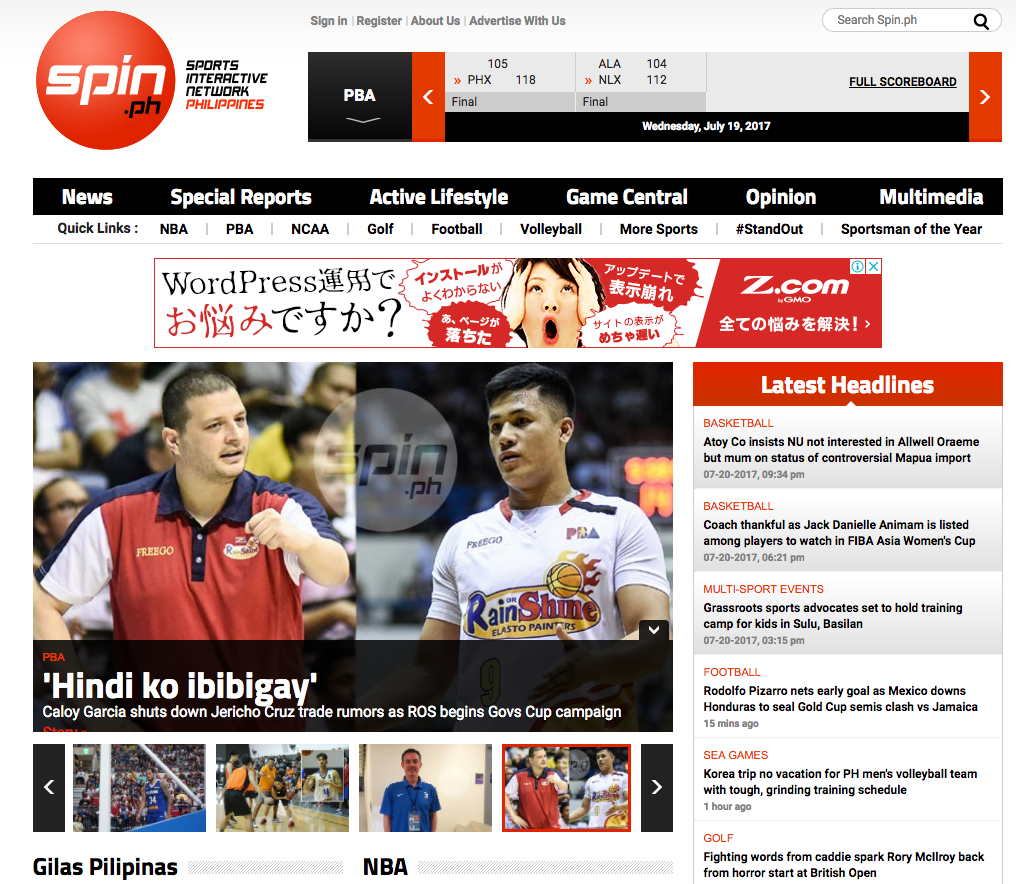1016x884 pixels.
Task: Click the Latest Headlines panel header
Action: [848, 384]
